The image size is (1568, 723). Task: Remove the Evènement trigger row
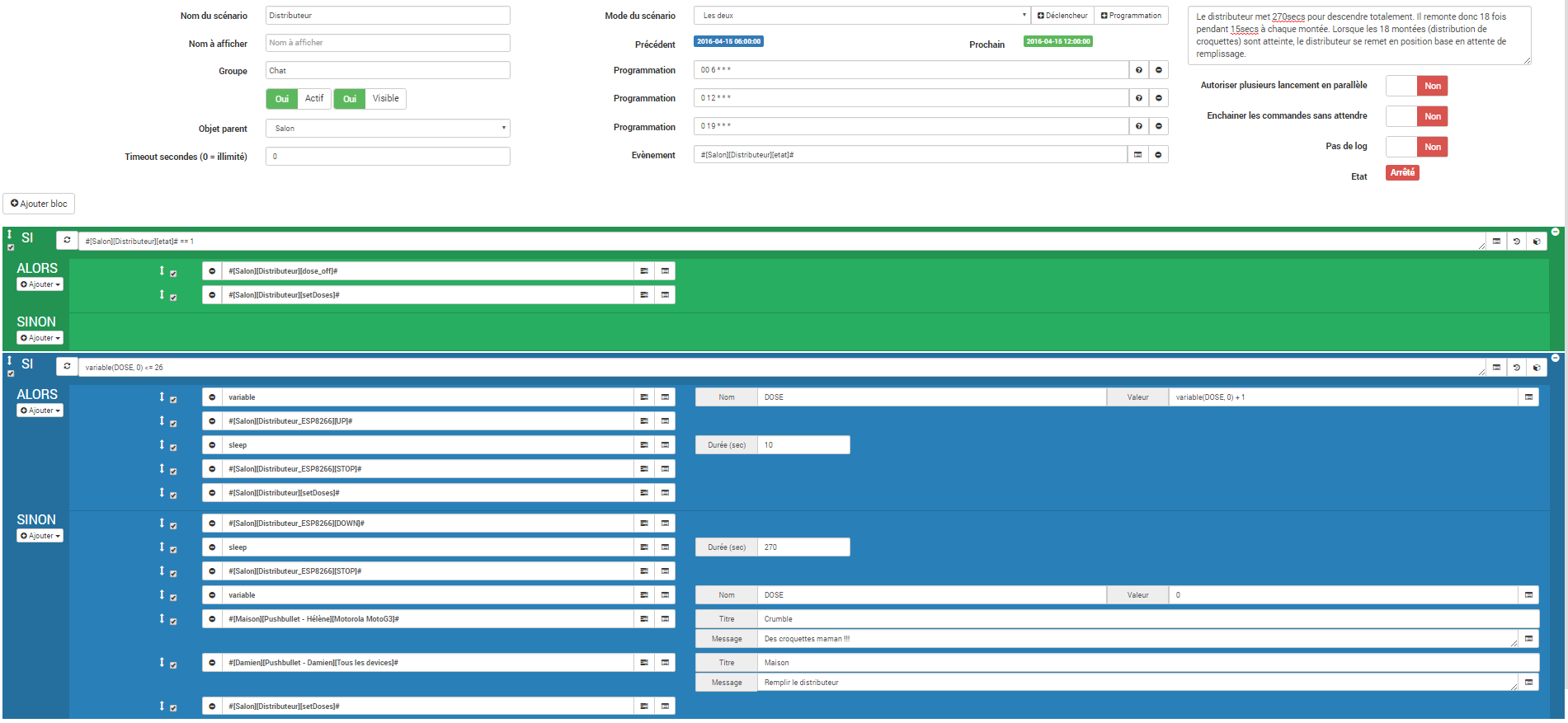tap(1158, 154)
